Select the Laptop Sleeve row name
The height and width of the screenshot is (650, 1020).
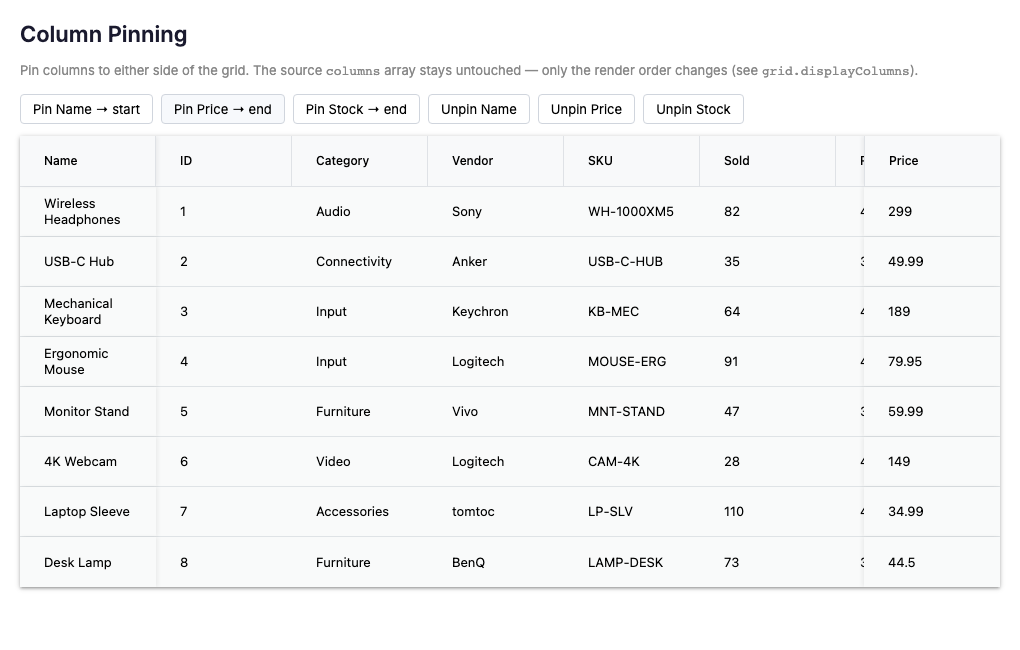88,511
